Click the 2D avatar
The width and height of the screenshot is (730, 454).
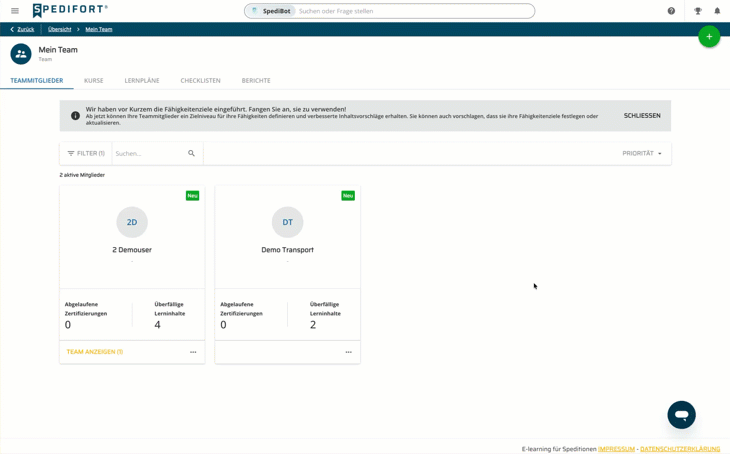132,222
